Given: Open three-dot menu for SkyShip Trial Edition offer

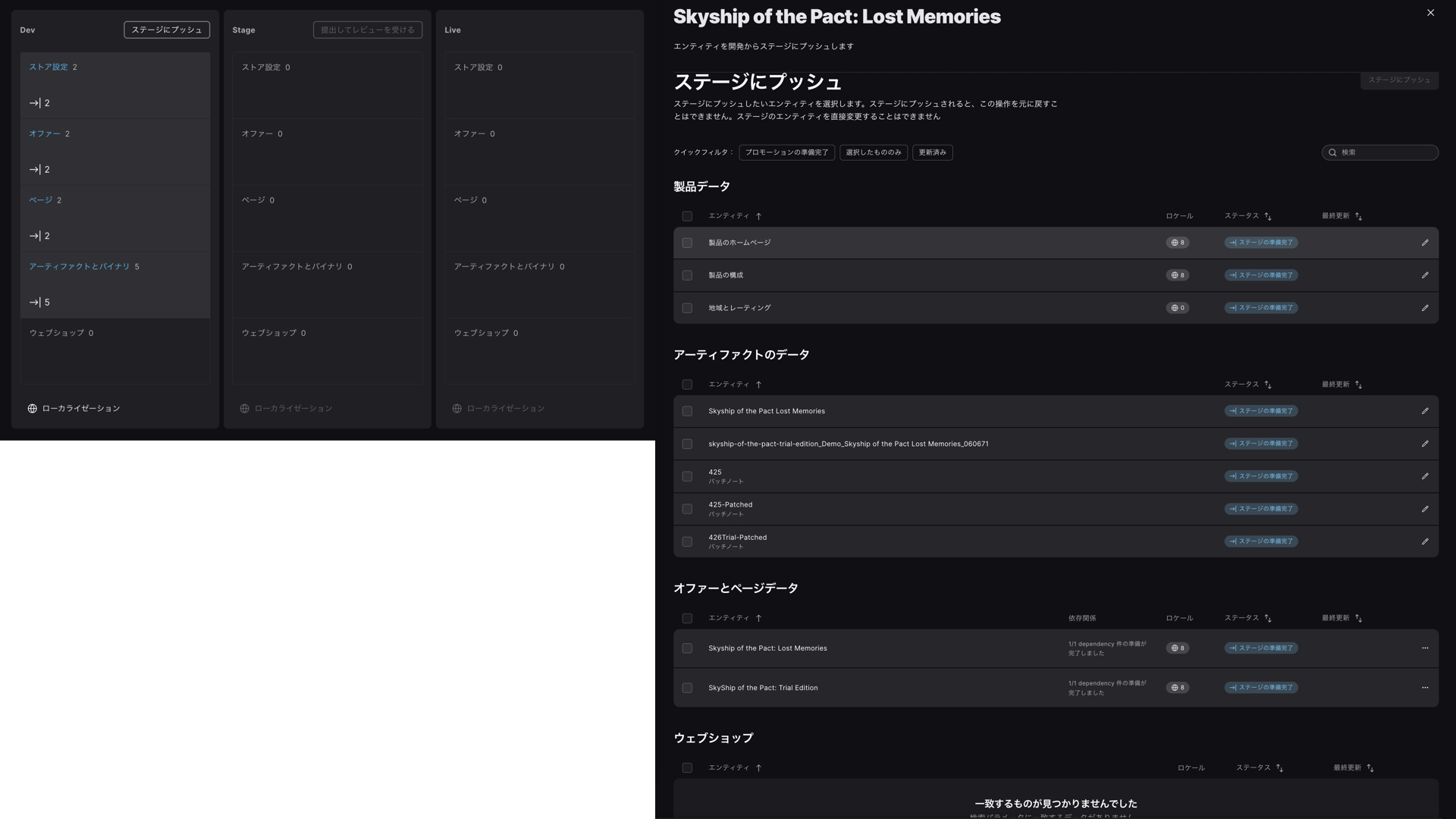Looking at the screenshot, I should (1425, 688).
